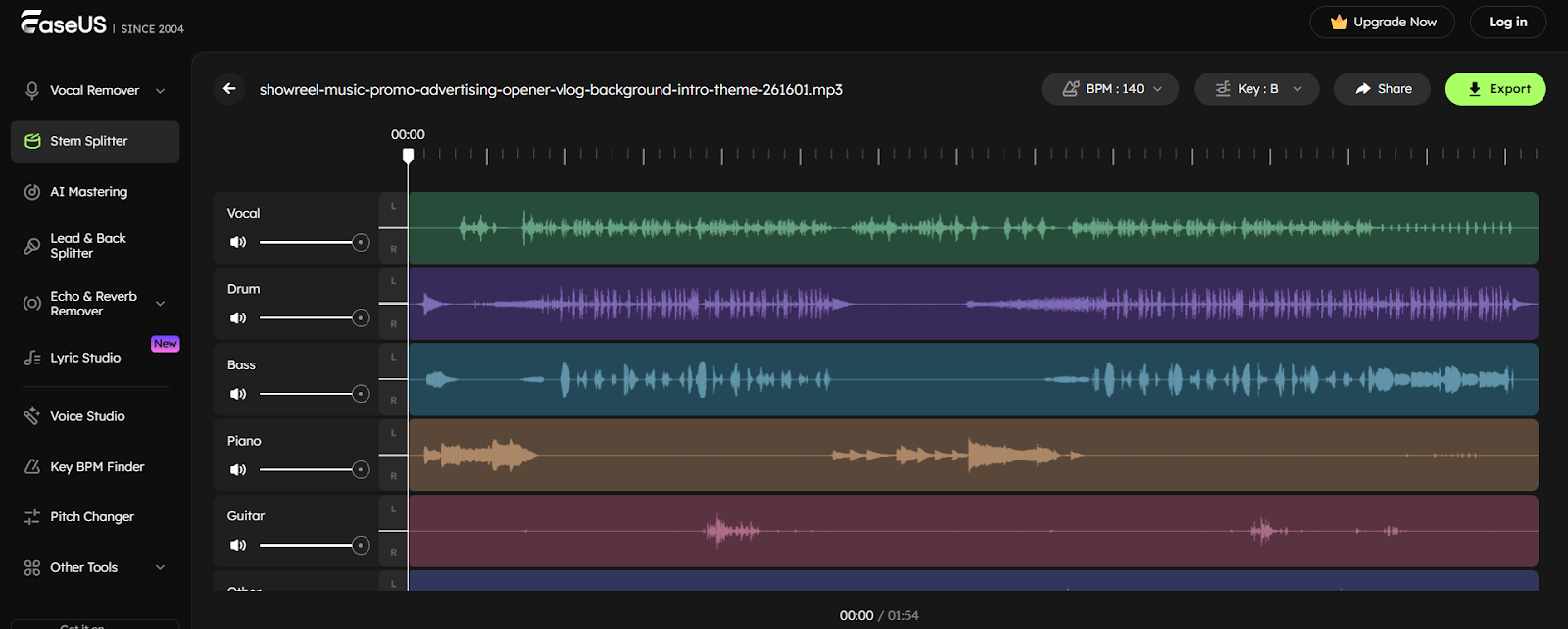The width and height of the screenshot is (1568, 629).
Task: Click the back arrow beside the file name
Action: pos(229,89)
